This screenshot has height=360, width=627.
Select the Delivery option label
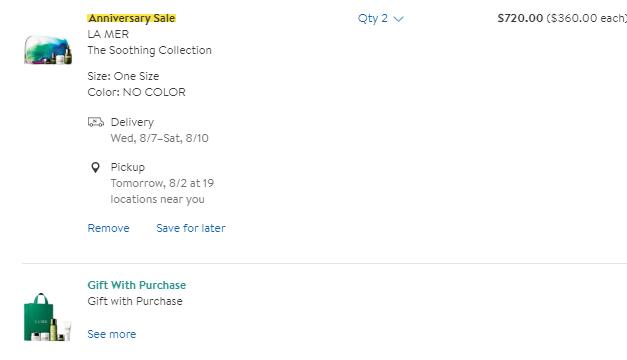click(x=132, y=122)
